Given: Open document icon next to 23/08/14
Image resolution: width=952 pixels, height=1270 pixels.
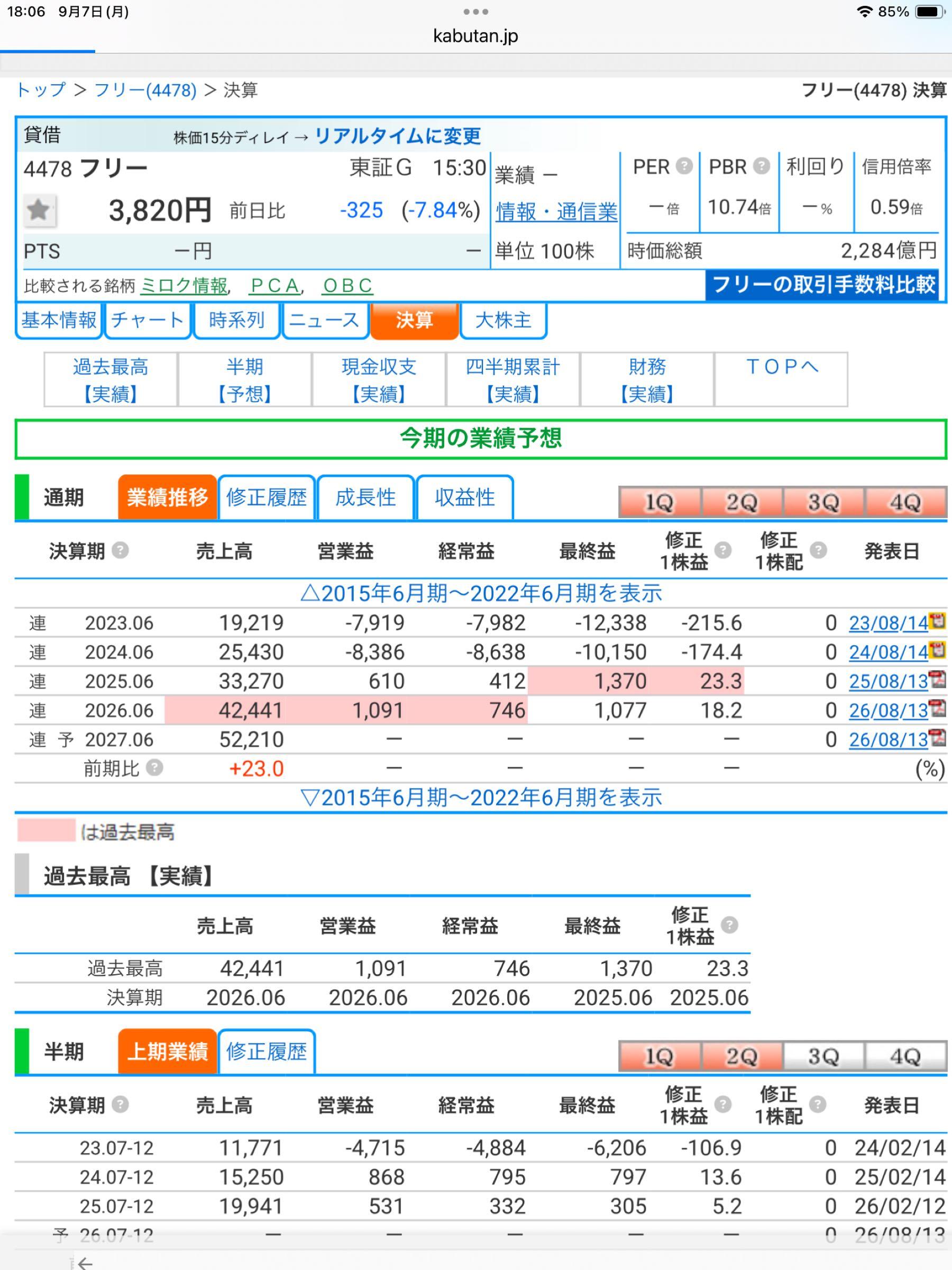Looking at the screenshot, I should (938, 621).
